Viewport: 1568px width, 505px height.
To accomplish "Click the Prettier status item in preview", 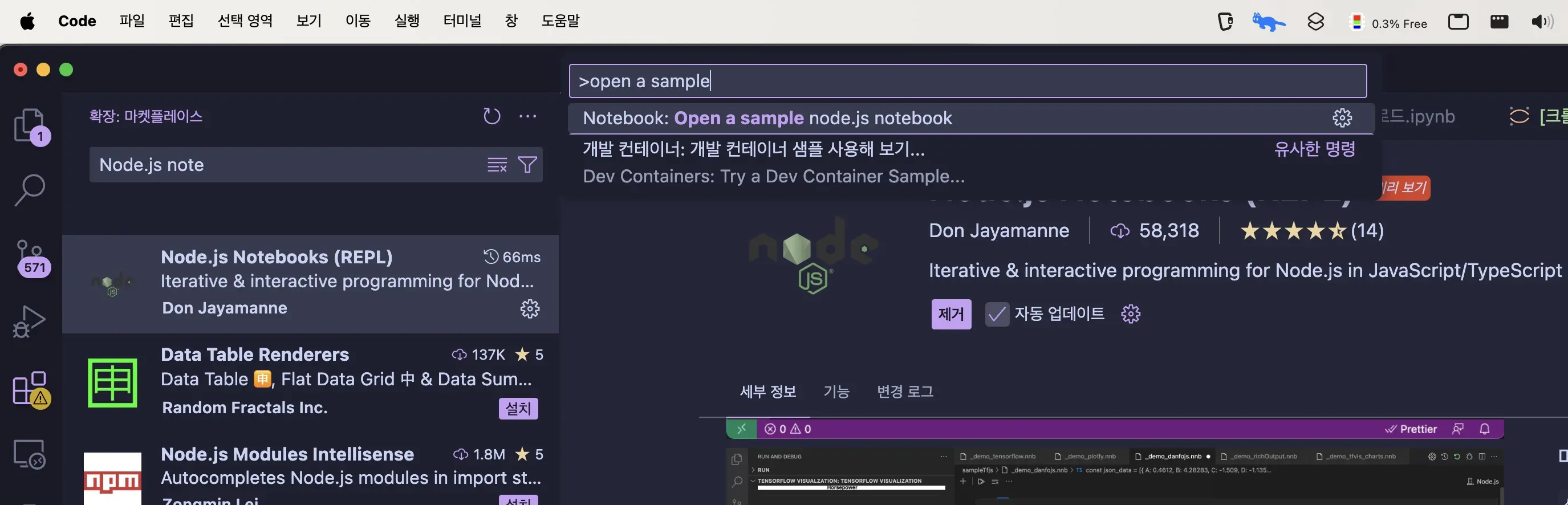I will pos(1411,429).
